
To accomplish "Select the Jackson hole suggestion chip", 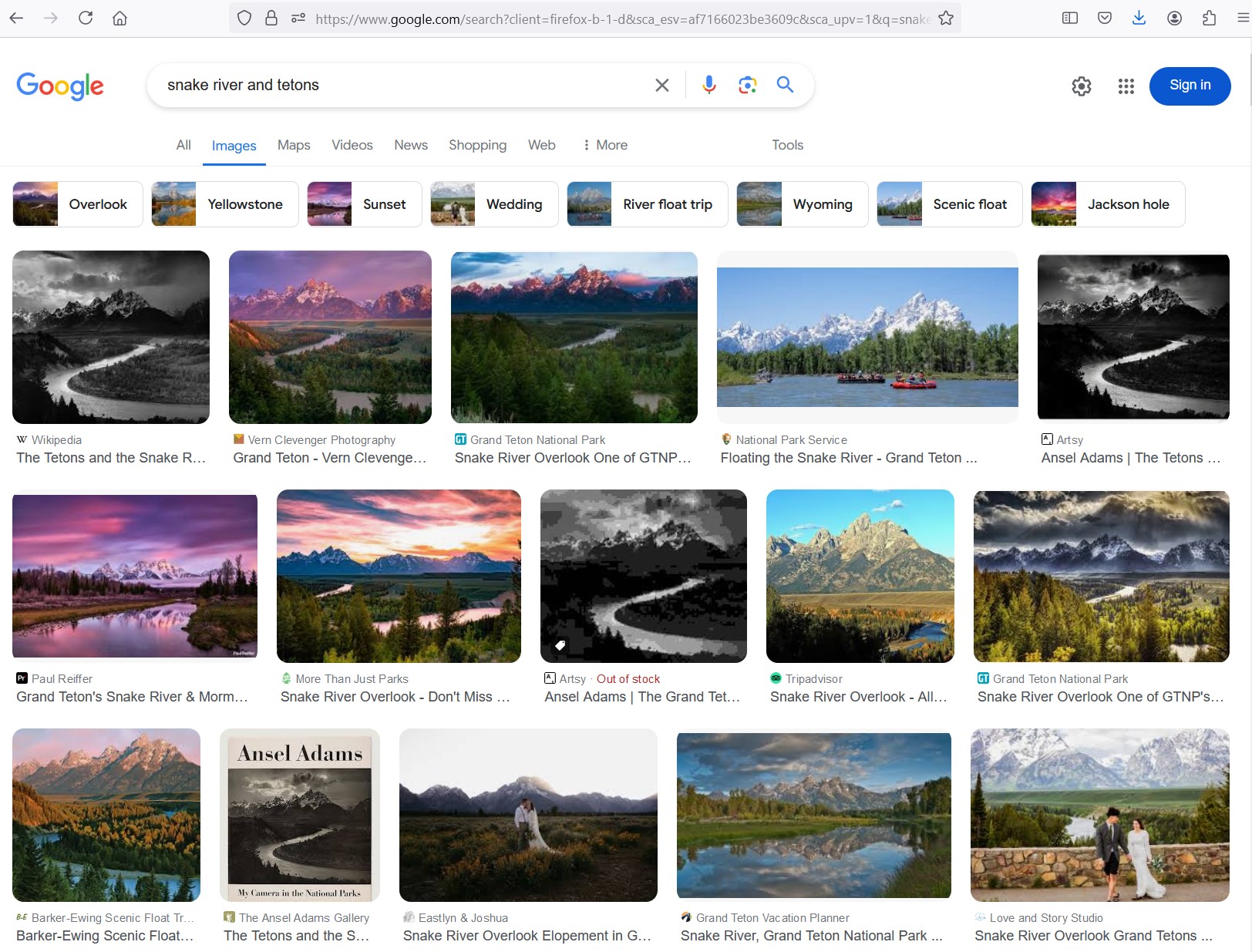I will click(x=1107, y=204).
